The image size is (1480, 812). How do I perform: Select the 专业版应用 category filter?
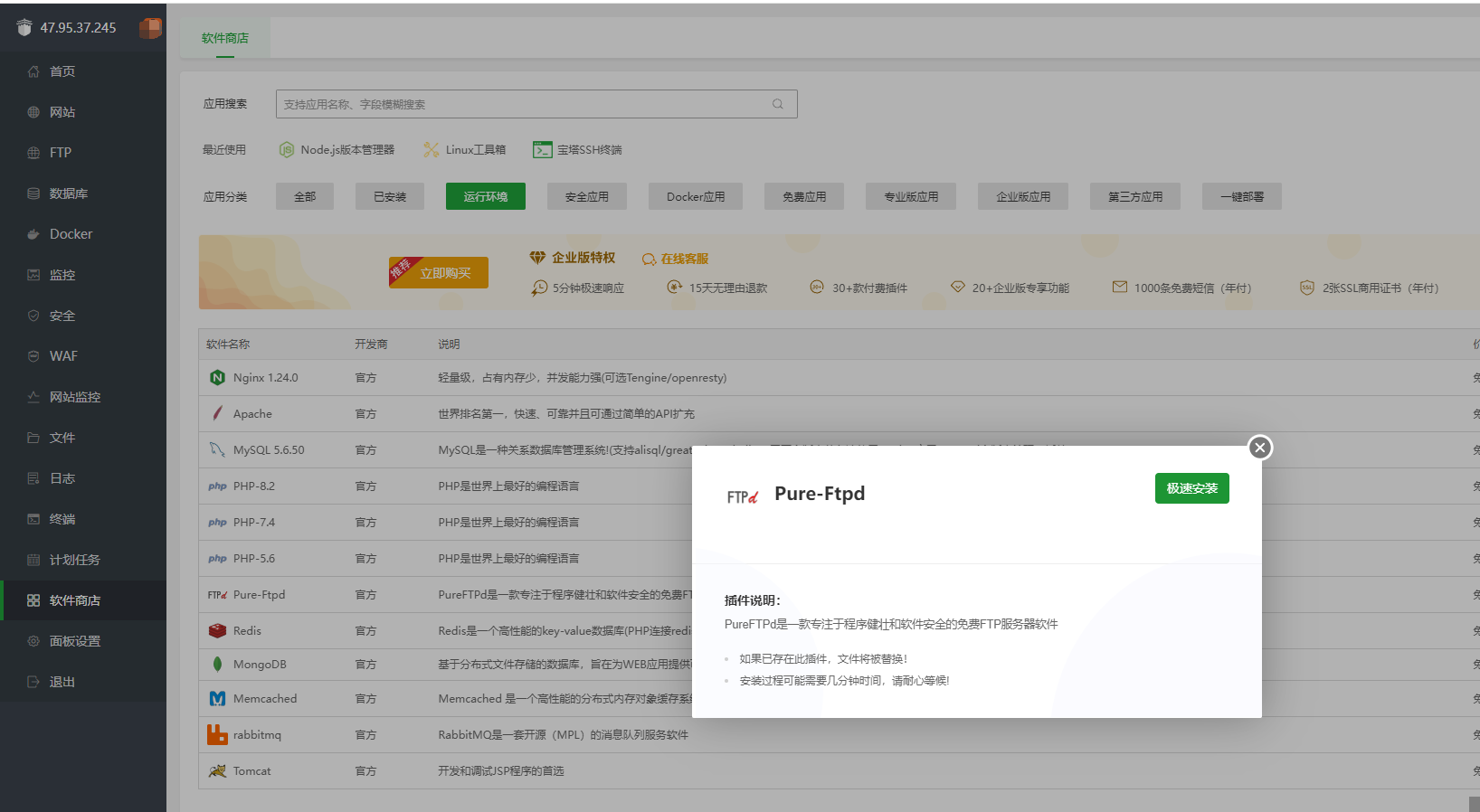click(x=911, y=196)
